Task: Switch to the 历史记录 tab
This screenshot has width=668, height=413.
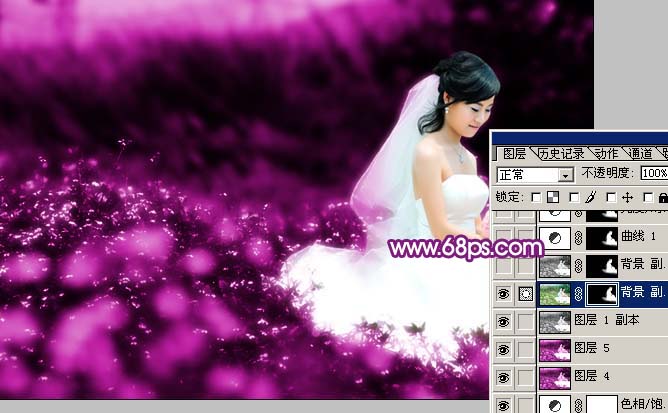Action: tap(561, 153)
